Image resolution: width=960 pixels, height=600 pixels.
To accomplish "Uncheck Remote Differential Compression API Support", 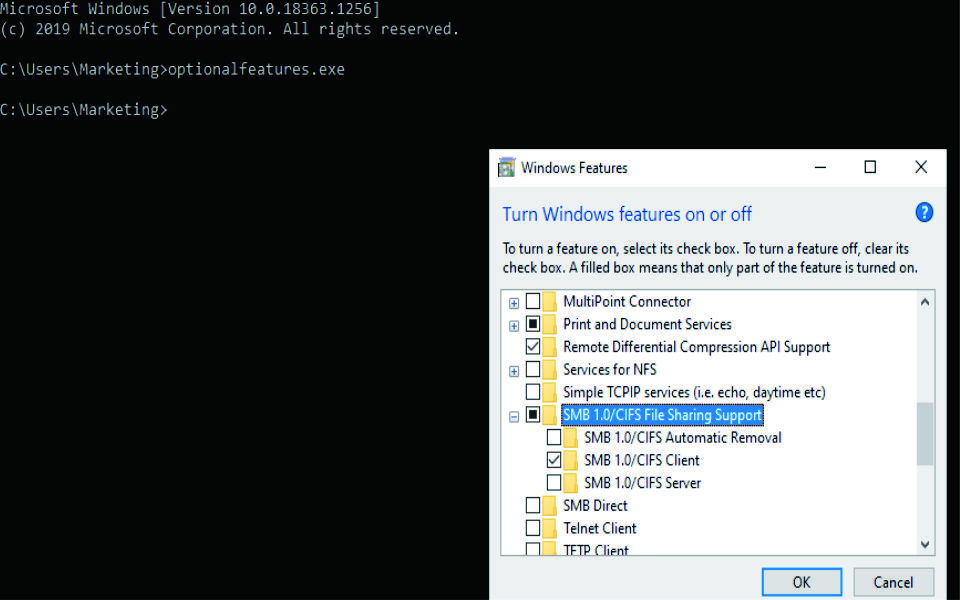I will (533, 347).
